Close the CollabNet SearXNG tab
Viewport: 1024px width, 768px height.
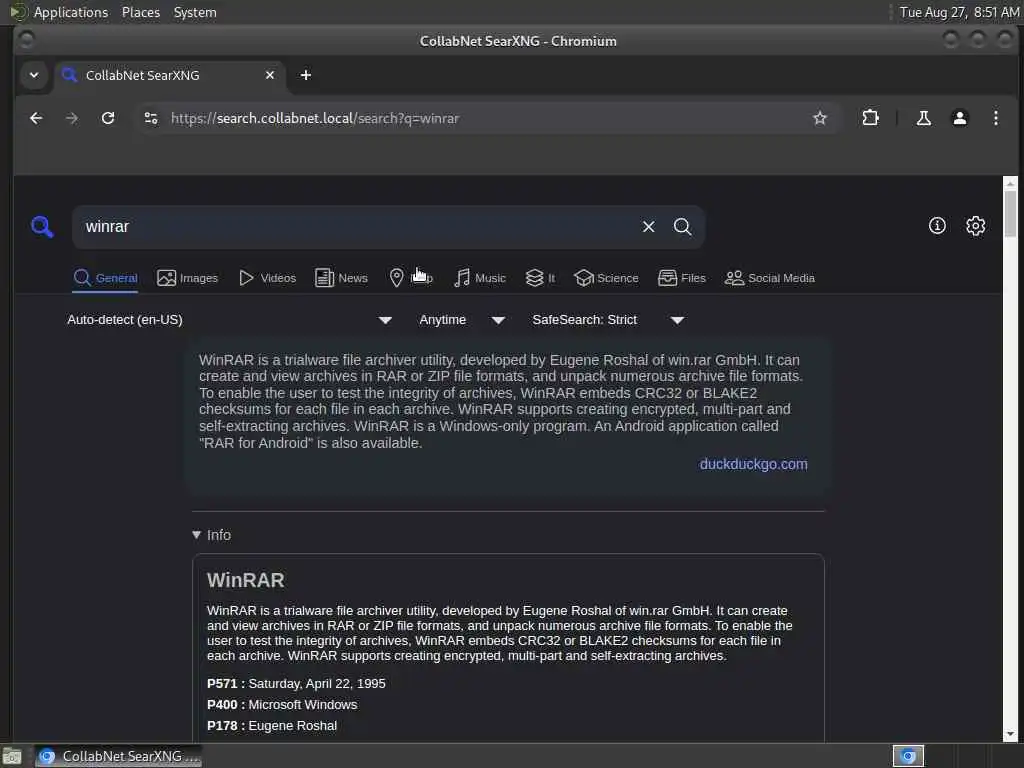coord(270,75)
